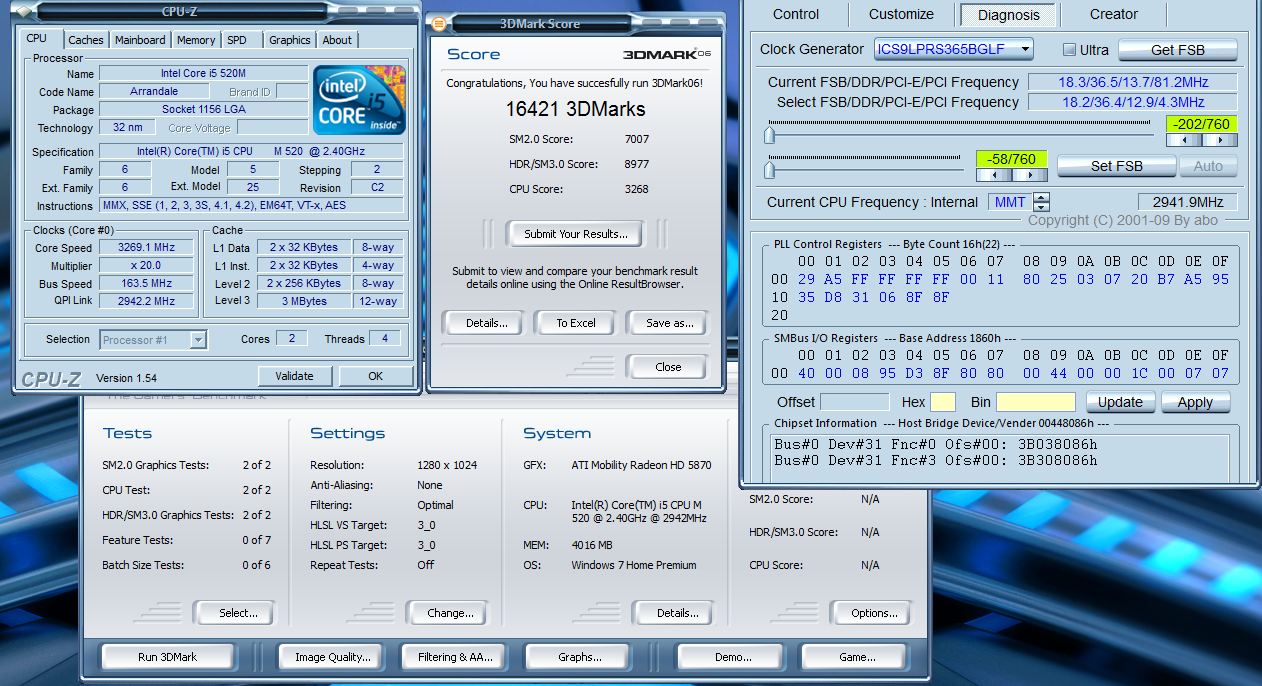Screen dimensions: 1262x686
Task: Click the Apply button in SetFSB
Action: click(x=1195, y=402)
